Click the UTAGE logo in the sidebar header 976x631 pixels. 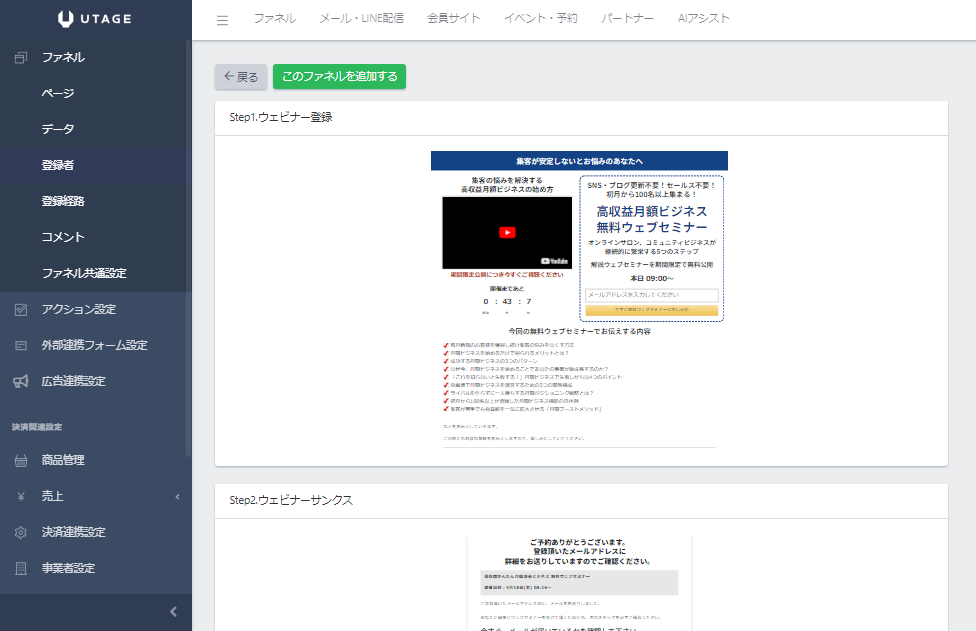point(95,18)
